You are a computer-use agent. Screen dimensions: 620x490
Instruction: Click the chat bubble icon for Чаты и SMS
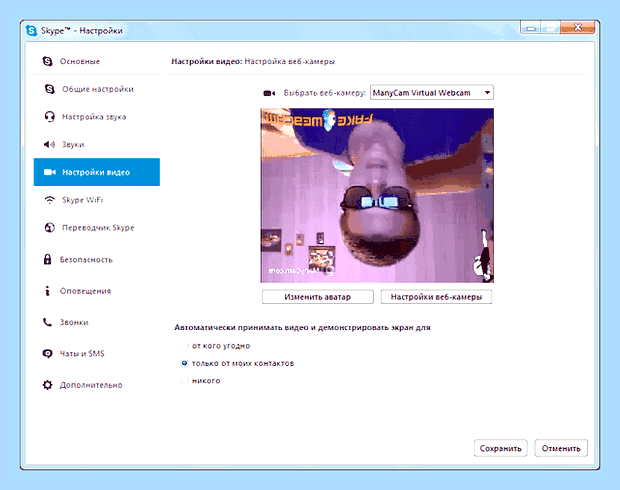coord(47,354)
